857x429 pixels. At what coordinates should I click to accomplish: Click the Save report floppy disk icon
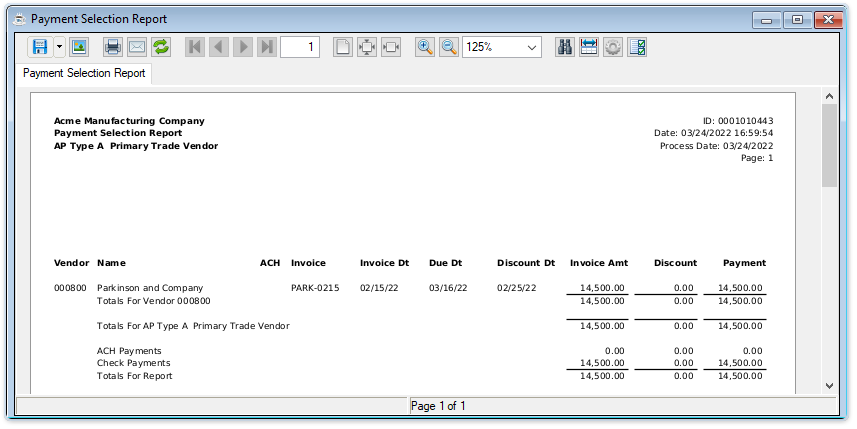click(x=40, y=47)
